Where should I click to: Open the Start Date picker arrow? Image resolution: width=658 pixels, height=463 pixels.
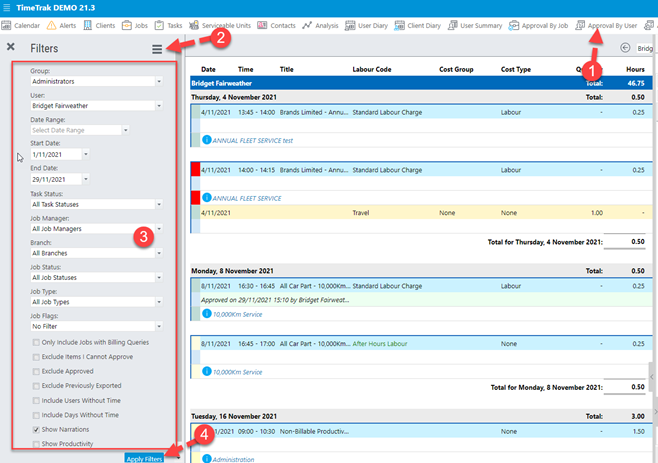[x=86, y=154]
